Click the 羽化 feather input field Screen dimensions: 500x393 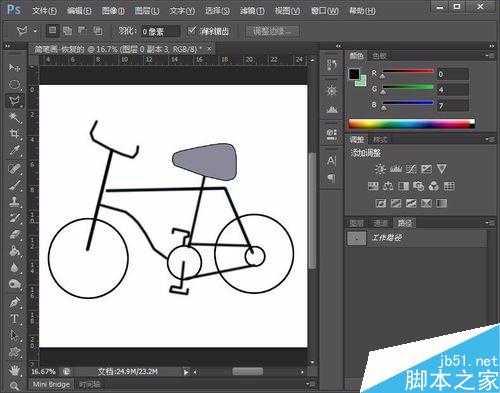pos(161,31)
